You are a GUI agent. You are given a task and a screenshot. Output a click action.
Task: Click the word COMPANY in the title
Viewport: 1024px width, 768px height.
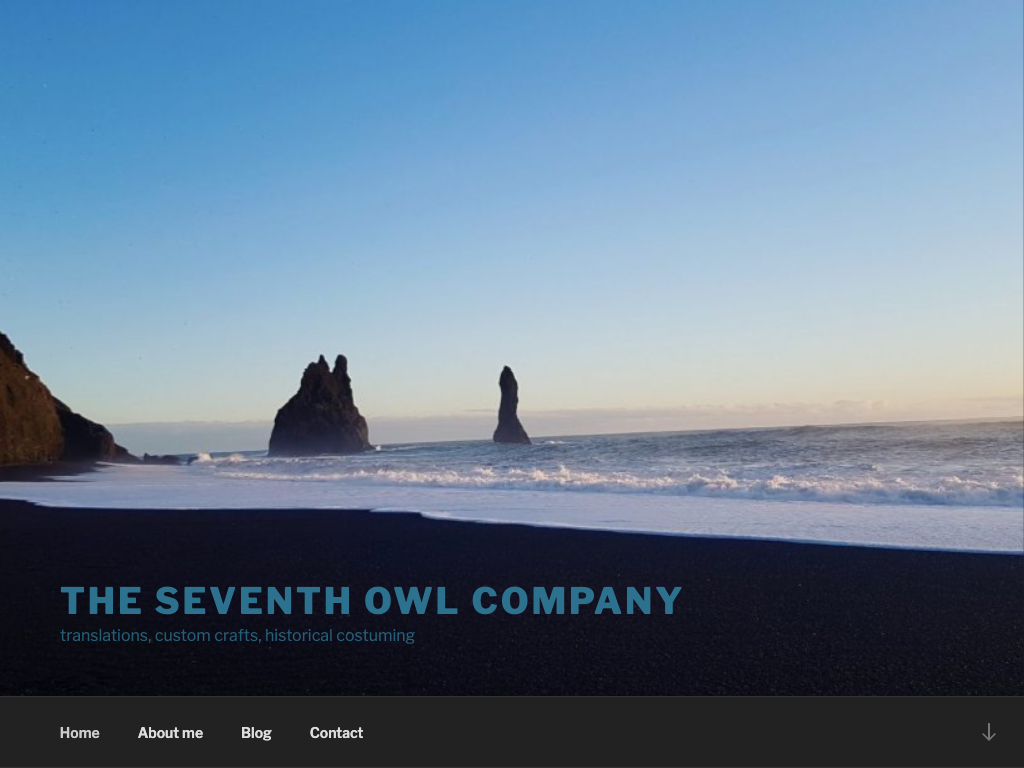pyautogui.click(x=577, y=601)
